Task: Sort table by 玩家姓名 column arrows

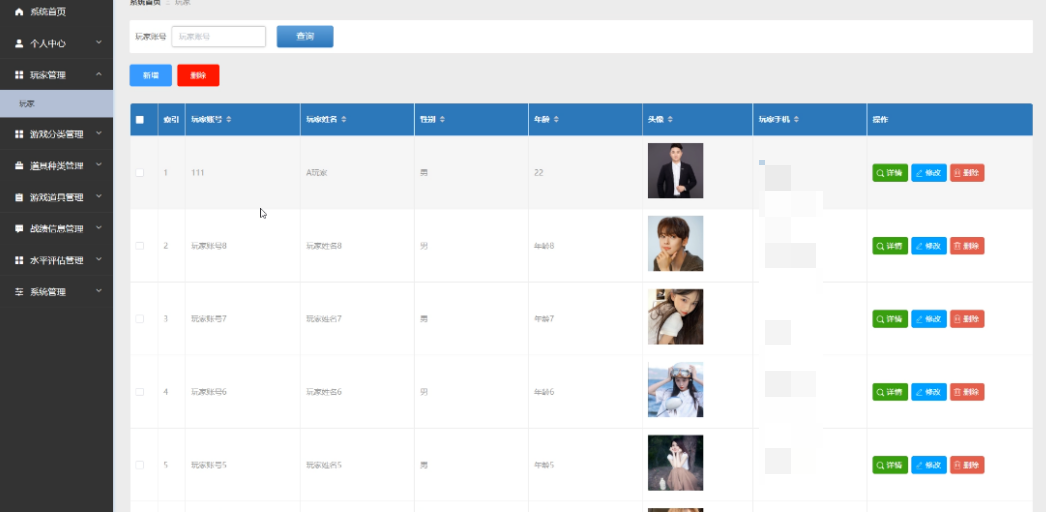Action: point(344,119)
